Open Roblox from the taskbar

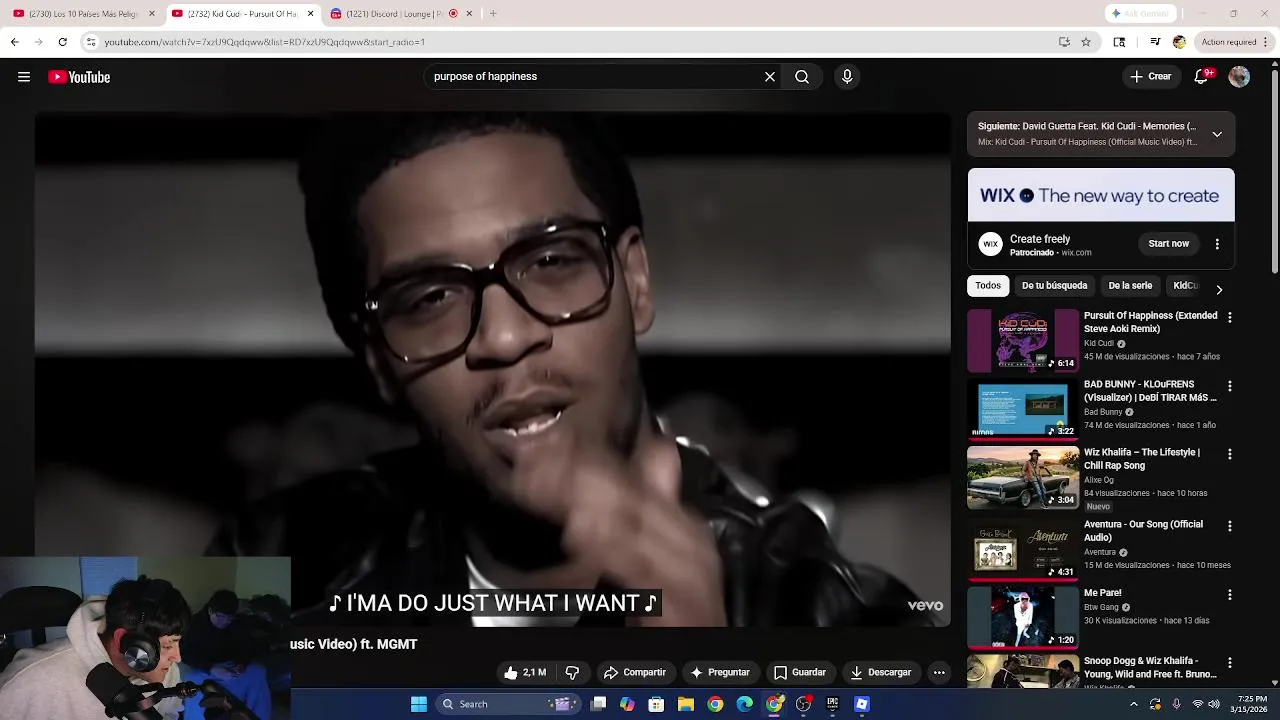862,704
